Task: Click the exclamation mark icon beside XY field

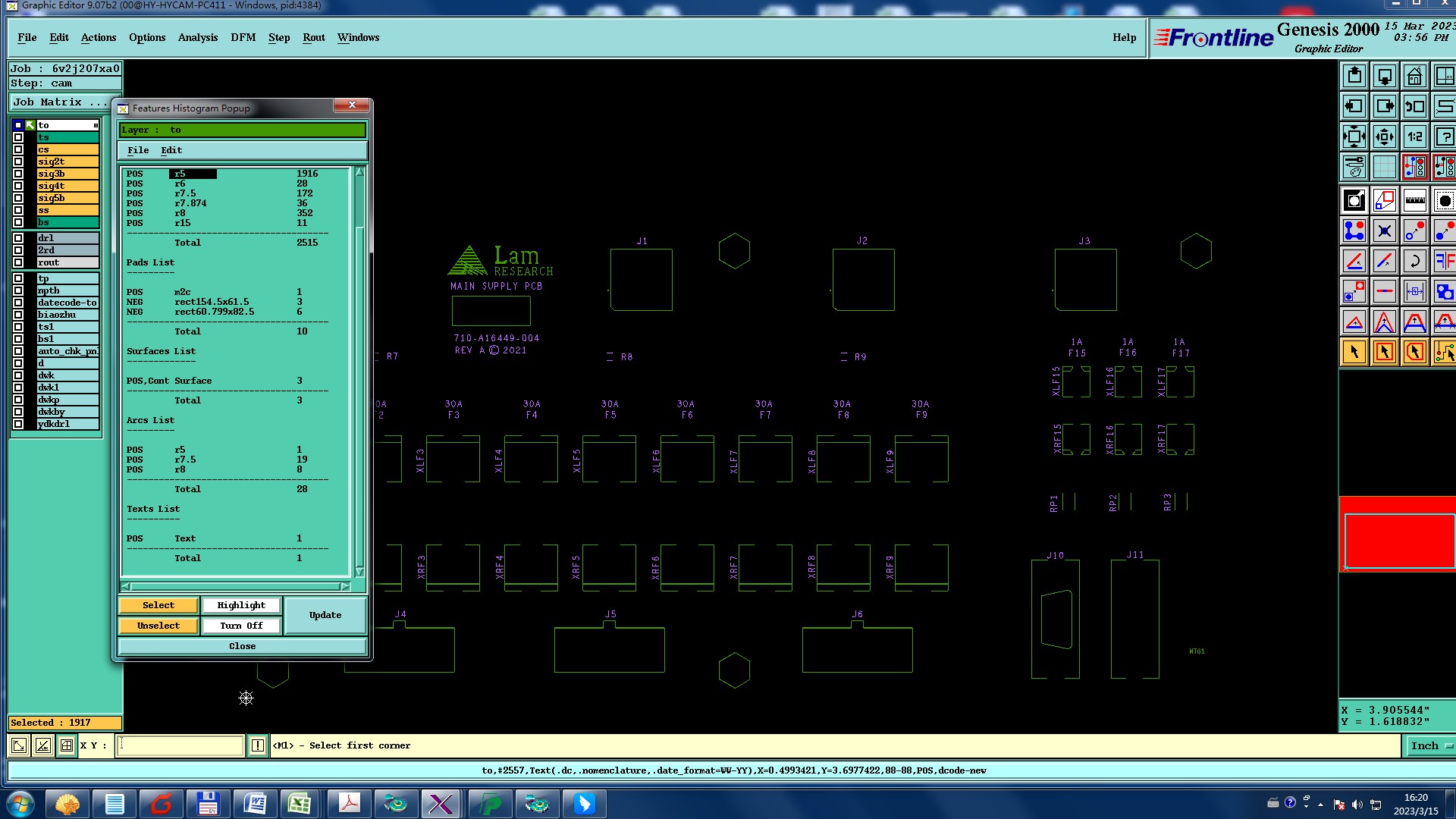Action: (258, 745)
